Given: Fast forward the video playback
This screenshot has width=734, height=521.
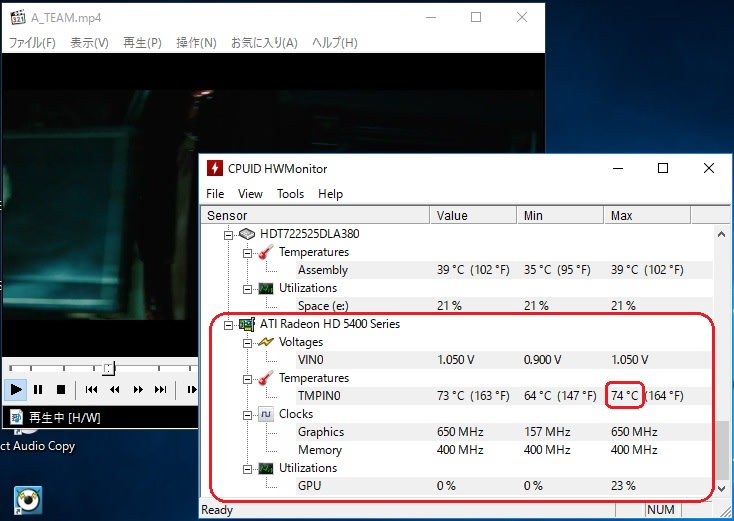Looking at the screenshot, I should pos(138,389).
